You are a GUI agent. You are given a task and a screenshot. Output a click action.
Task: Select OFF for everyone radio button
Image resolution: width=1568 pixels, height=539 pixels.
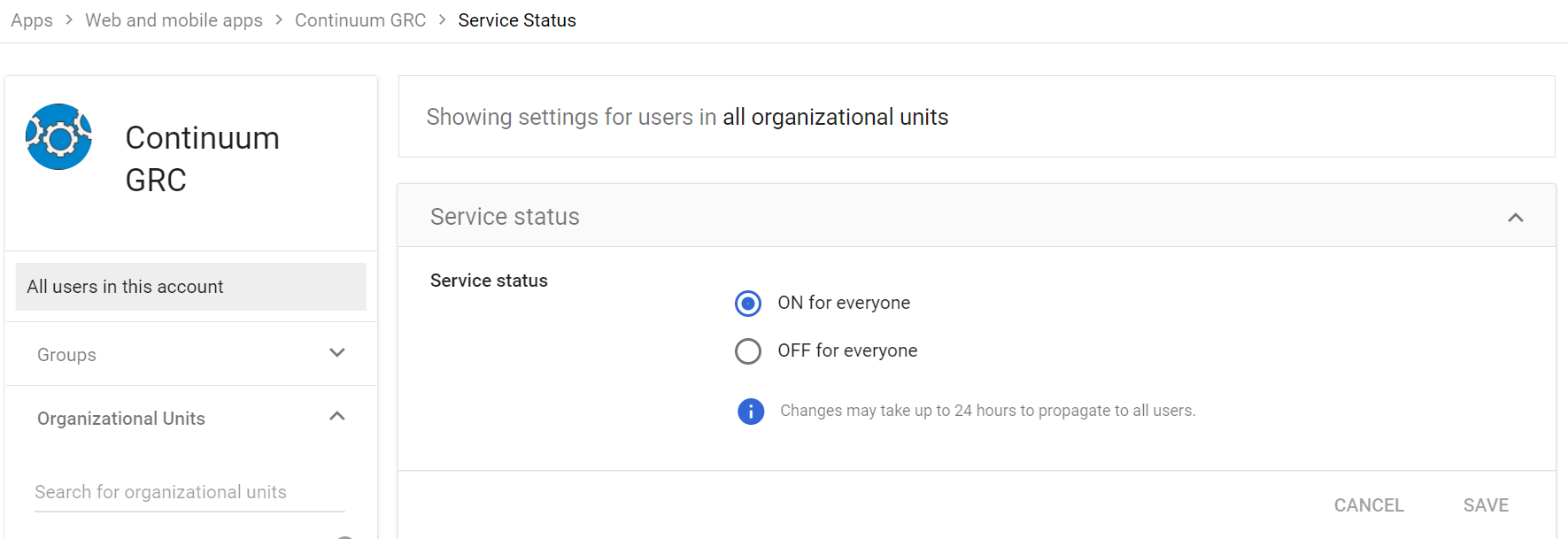point(748,351)
